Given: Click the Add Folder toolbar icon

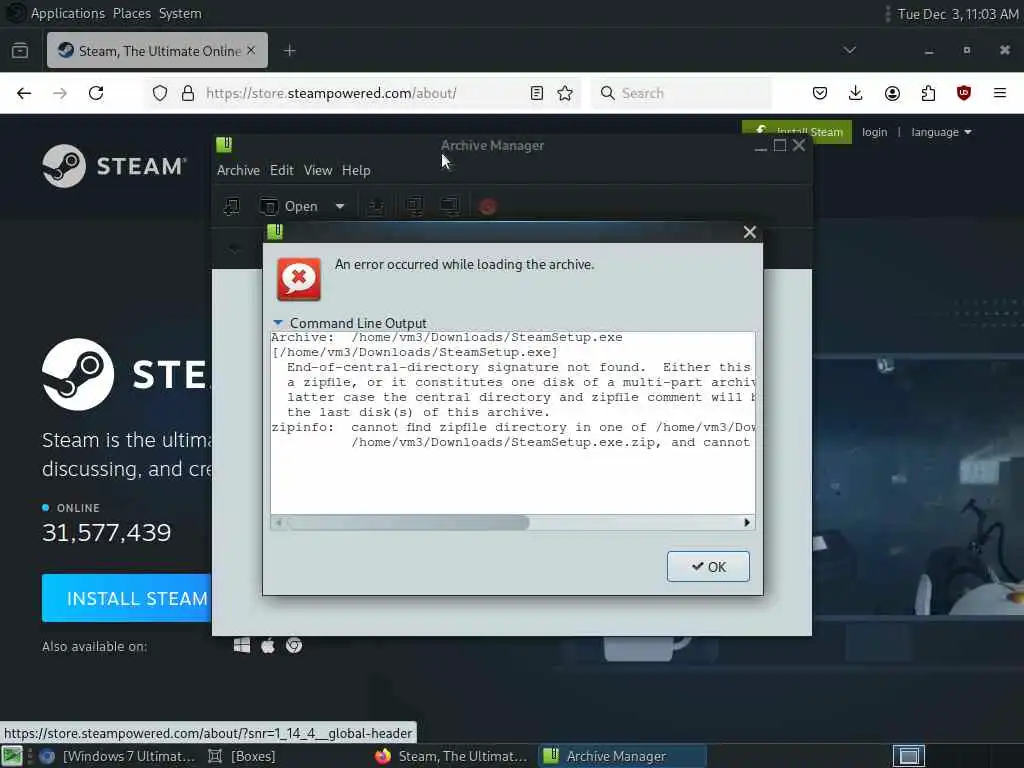Looking at the screenshot, I should (x=450, y=206).
